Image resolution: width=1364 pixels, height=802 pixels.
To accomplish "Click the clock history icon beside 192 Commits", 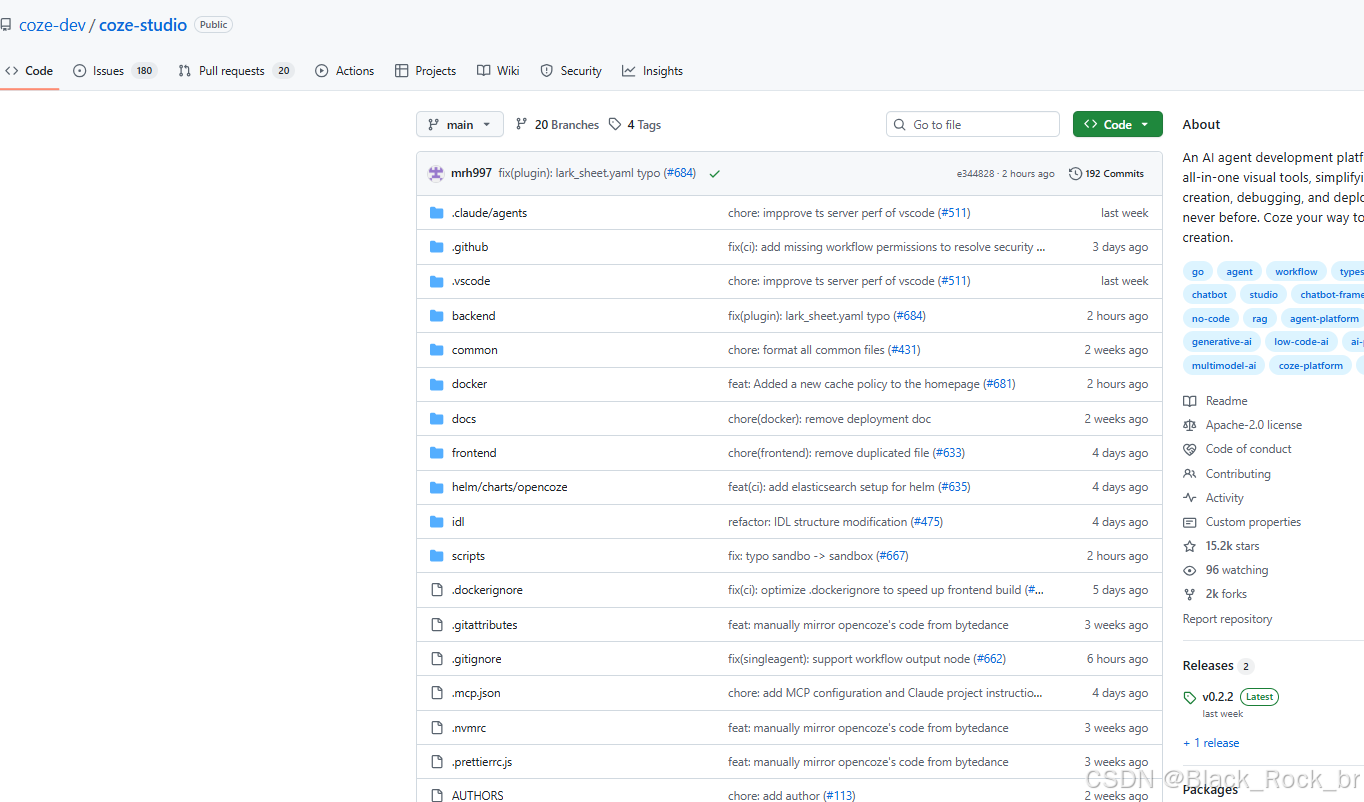I will coord(1075,174).
